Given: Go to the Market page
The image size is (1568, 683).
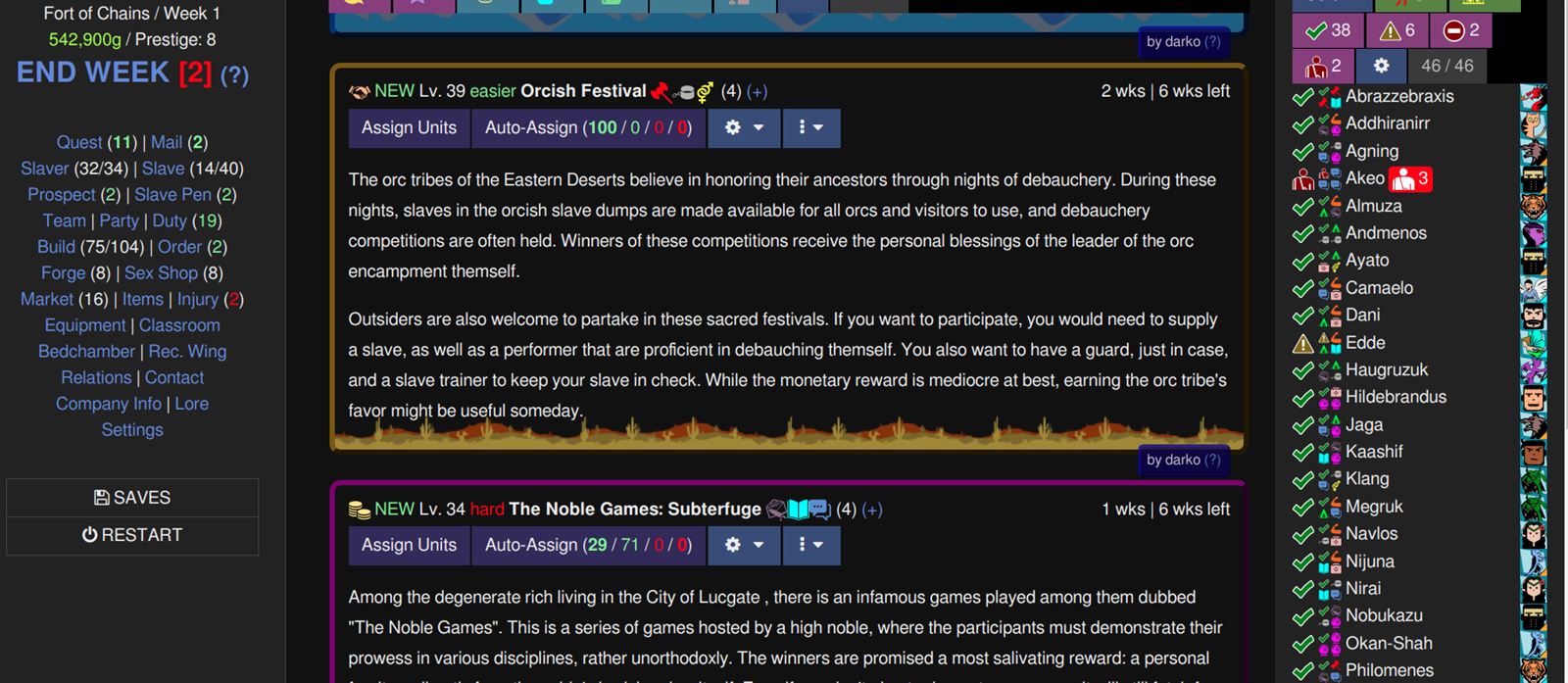Looking at the screenshot, I should (x=47, y=299).
